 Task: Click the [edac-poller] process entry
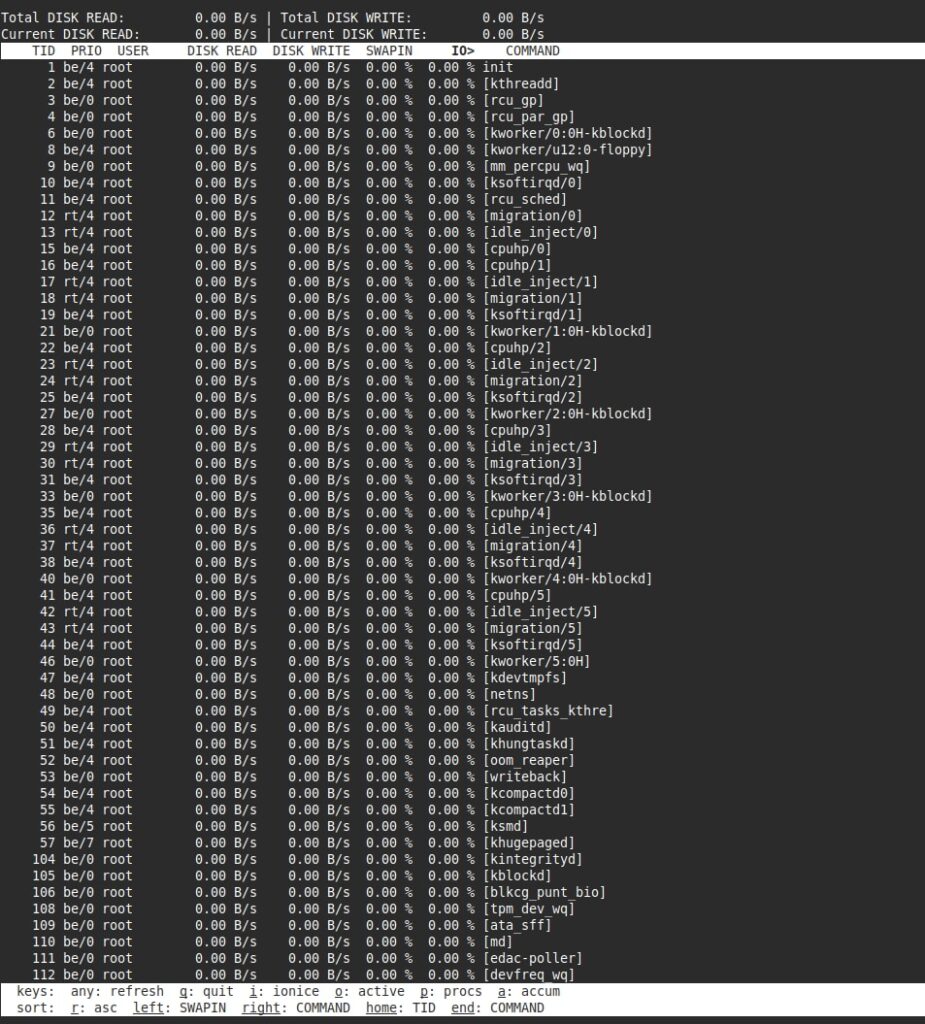[x=532, y=958]
